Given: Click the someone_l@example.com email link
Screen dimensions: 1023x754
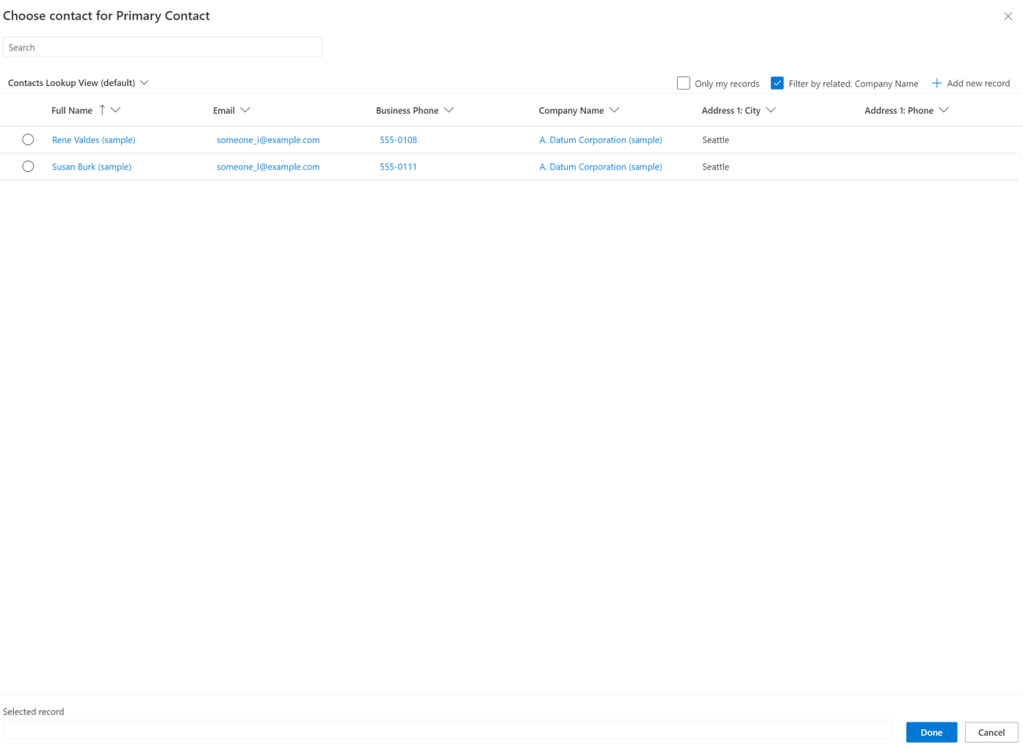Looking at the screenshot, I should click(268, 167).
